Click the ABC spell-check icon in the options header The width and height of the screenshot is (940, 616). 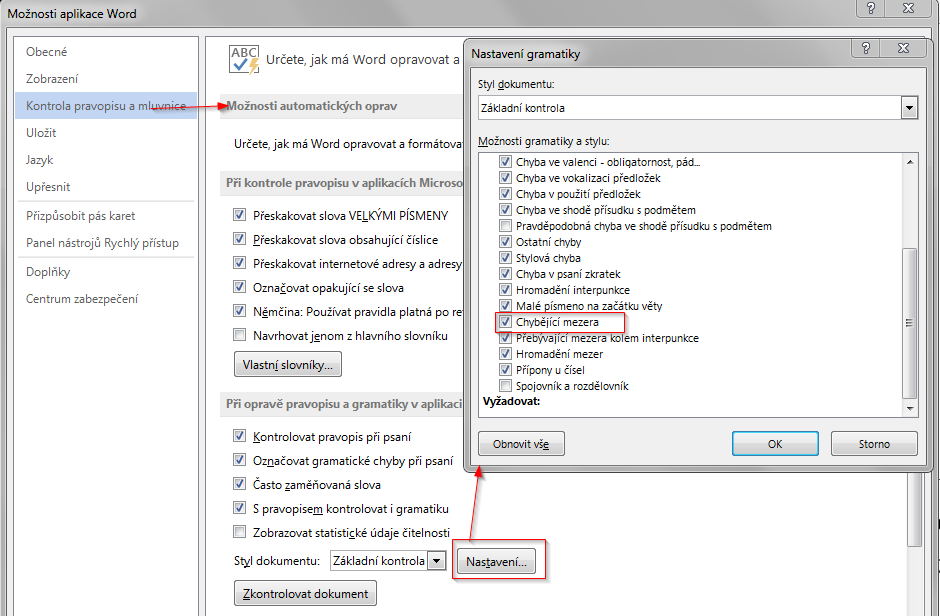244,60
